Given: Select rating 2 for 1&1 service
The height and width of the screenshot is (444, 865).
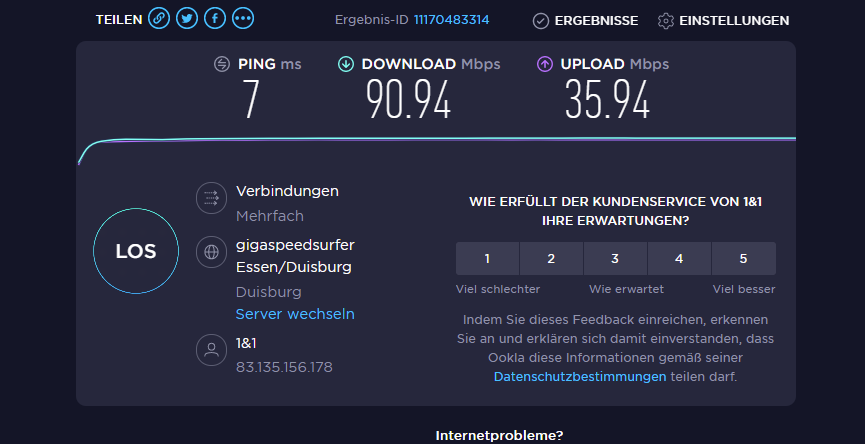Looking at the screenshot, I should 551,259.
